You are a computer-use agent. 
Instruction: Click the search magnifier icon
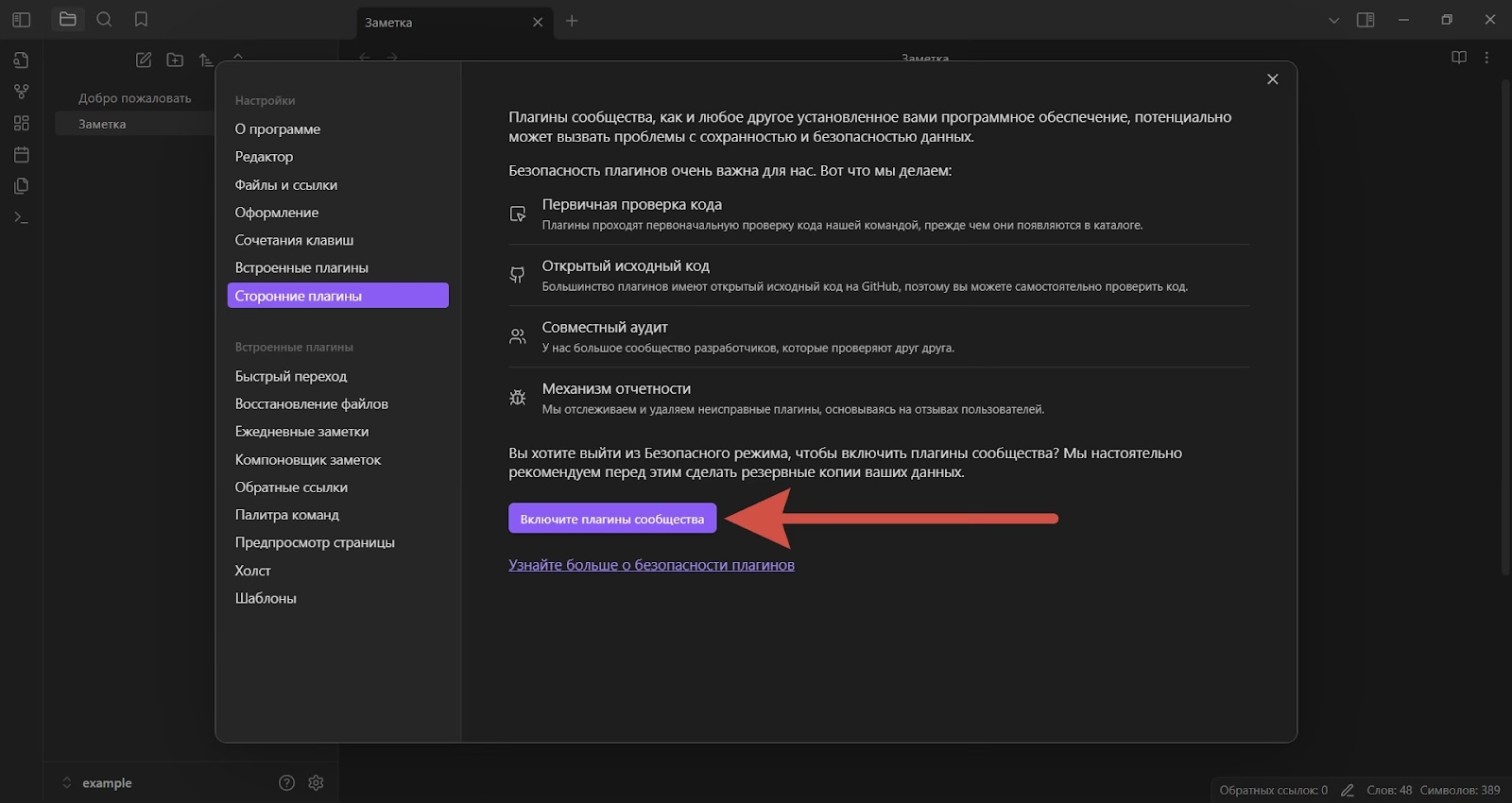(104, 19)
